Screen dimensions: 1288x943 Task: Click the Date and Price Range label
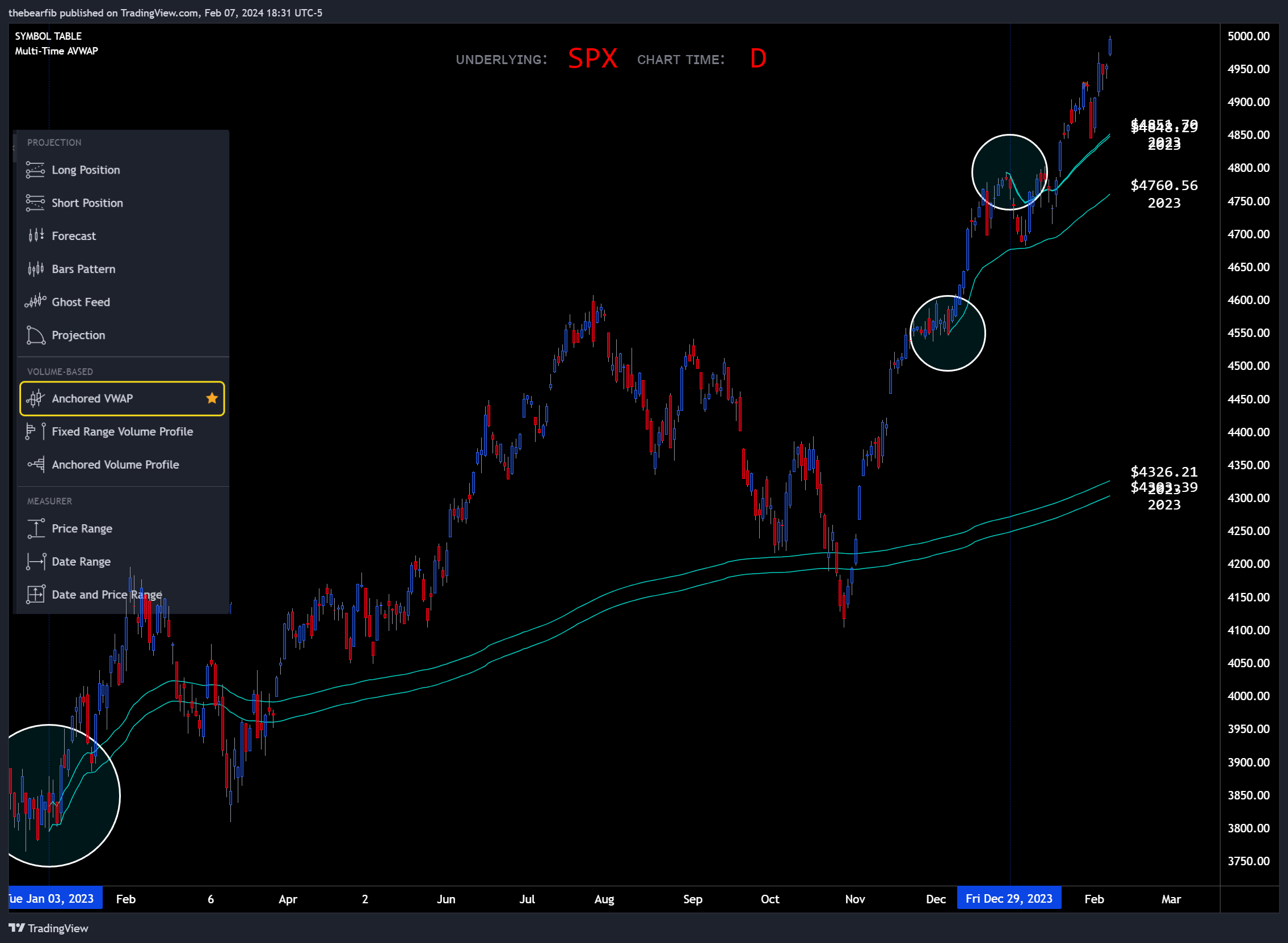(x=107, y=595)
